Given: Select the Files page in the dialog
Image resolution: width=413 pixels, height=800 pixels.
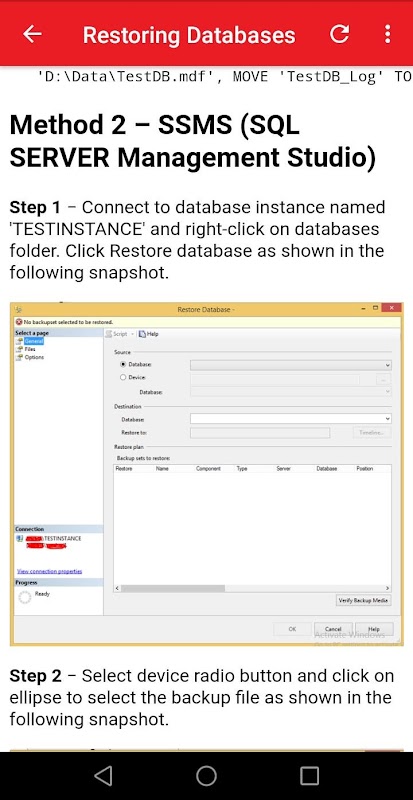Looking at the screenshot, I should coord(30,349).
